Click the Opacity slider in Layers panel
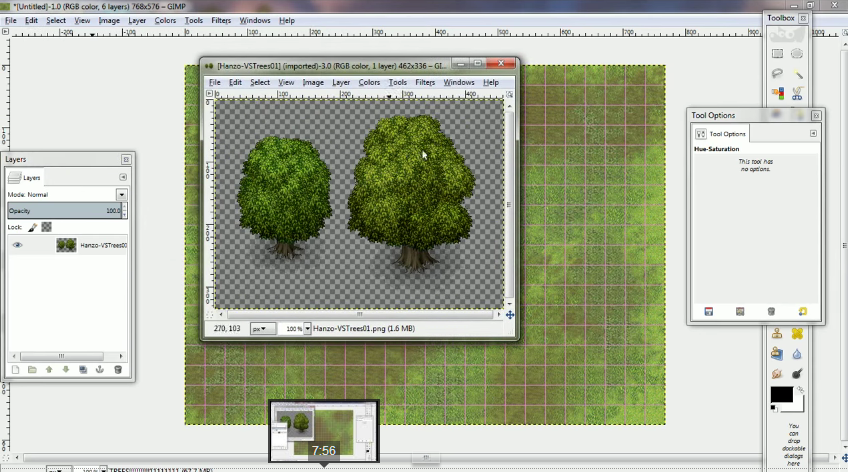The image size is (848, 472). coord(64,211)
